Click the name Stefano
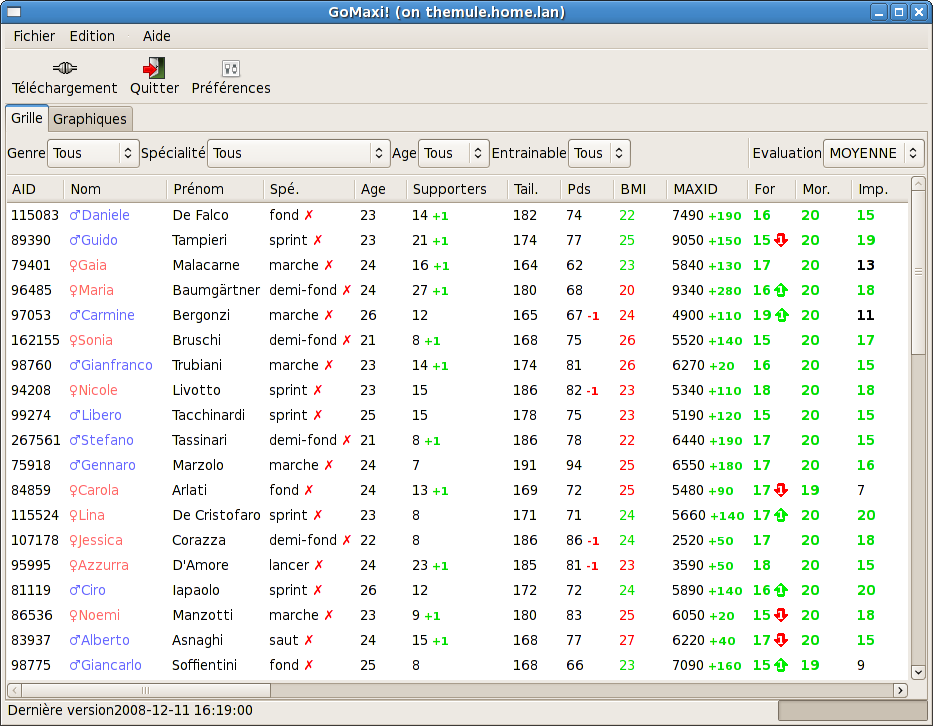The height and width of the screenshot is (726, 933). pos(107,440)
